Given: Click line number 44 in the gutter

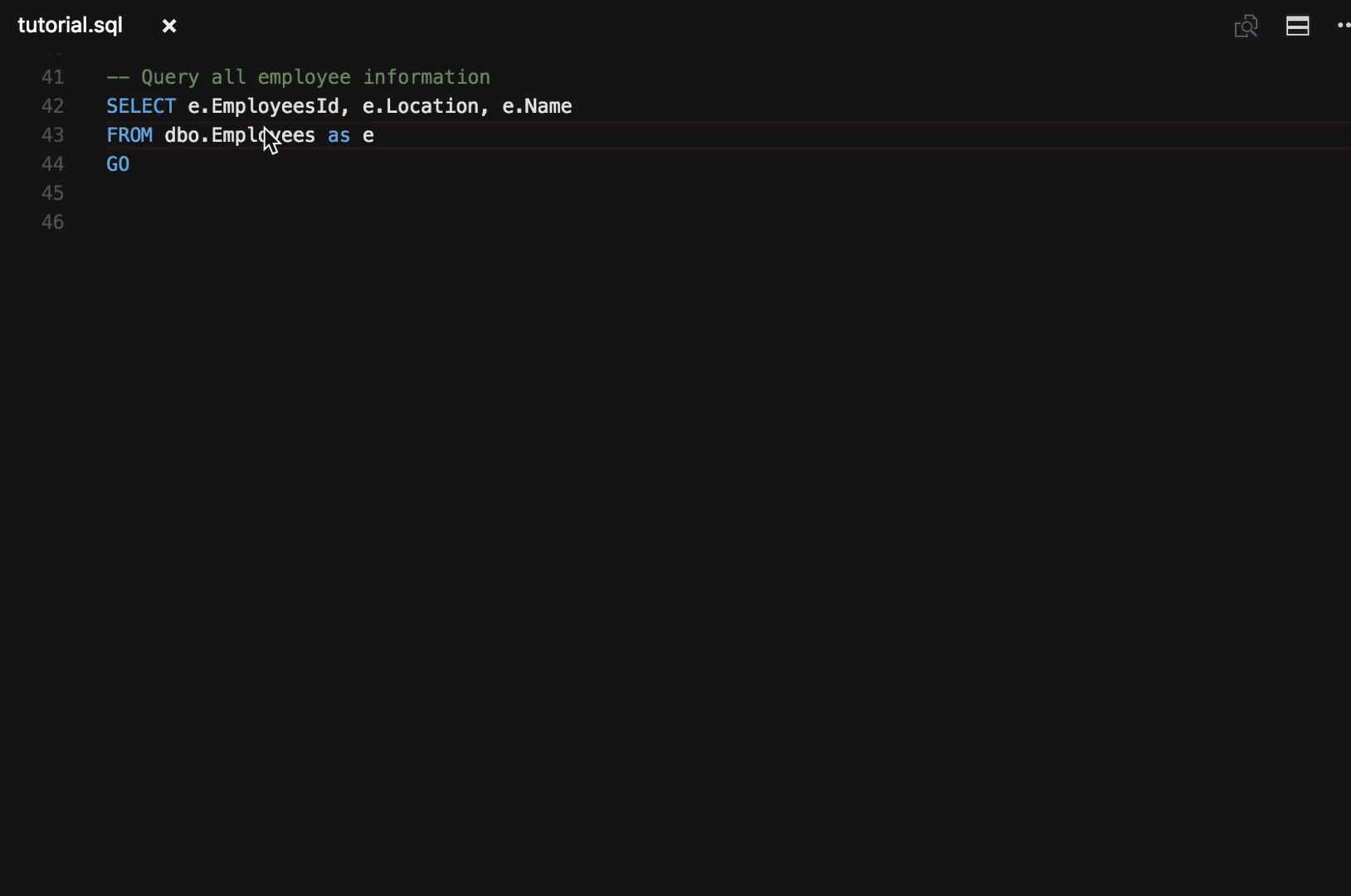Looking at the screenshot, I should click(x=51, y=164).
